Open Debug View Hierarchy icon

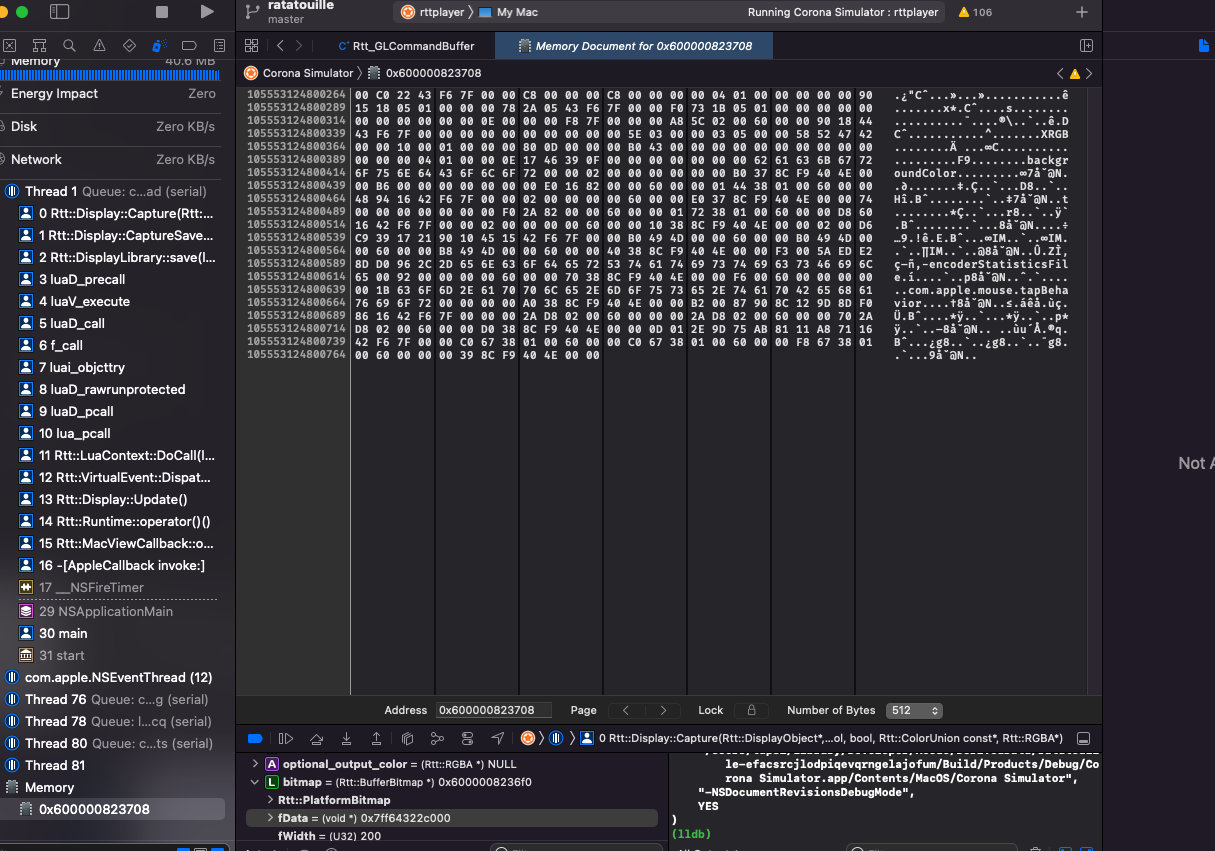pyautogui.click(x=407, y=739)
